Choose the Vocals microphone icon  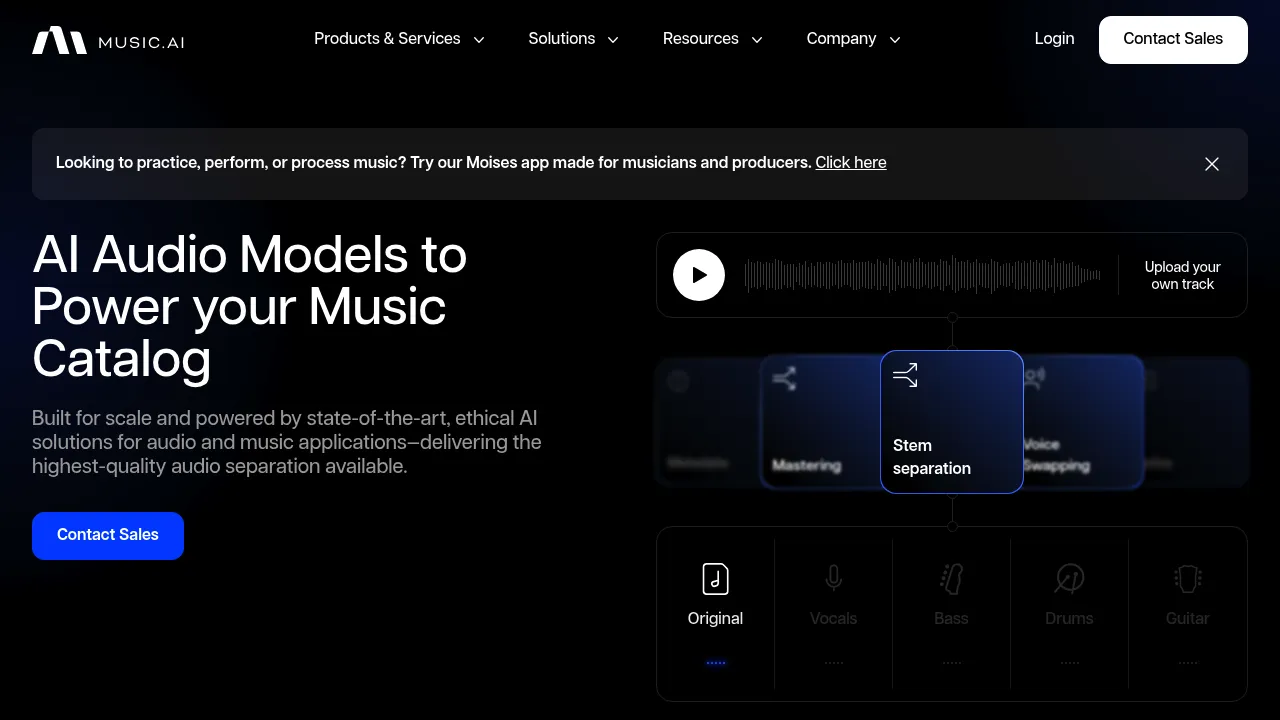[833, 578]
